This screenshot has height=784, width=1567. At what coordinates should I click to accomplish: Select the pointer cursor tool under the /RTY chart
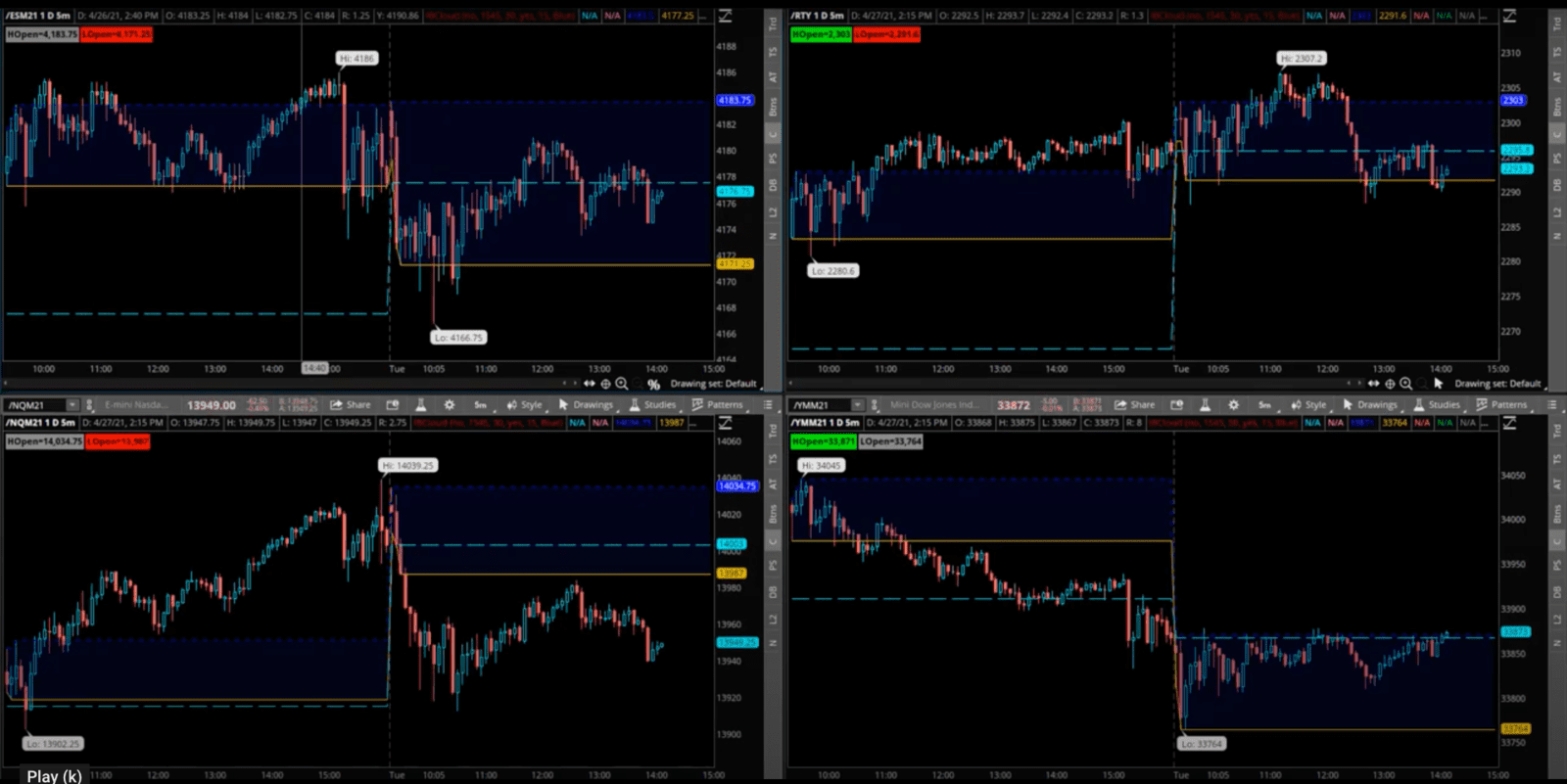(x=1439, y=384)
